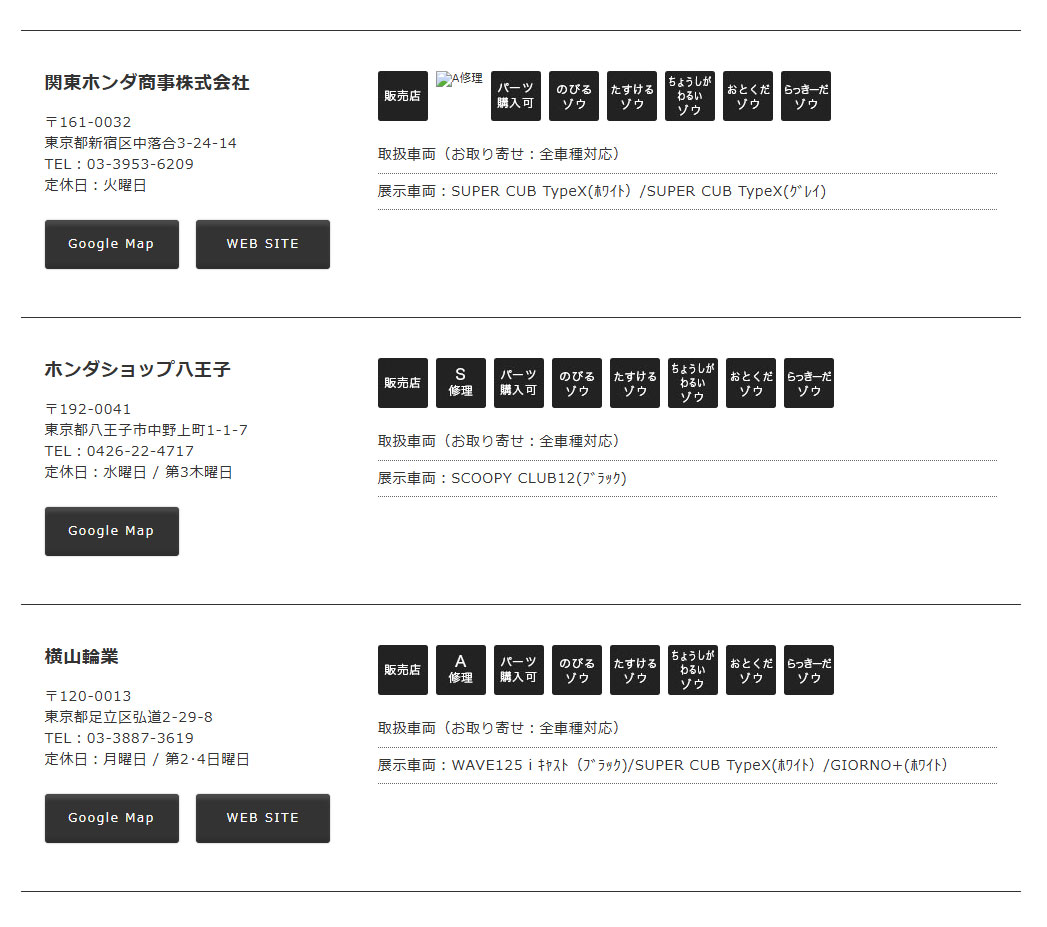
Task: Visit WEB SITE of 関東ホンダ商事株式会社
Action: (262, 244)
